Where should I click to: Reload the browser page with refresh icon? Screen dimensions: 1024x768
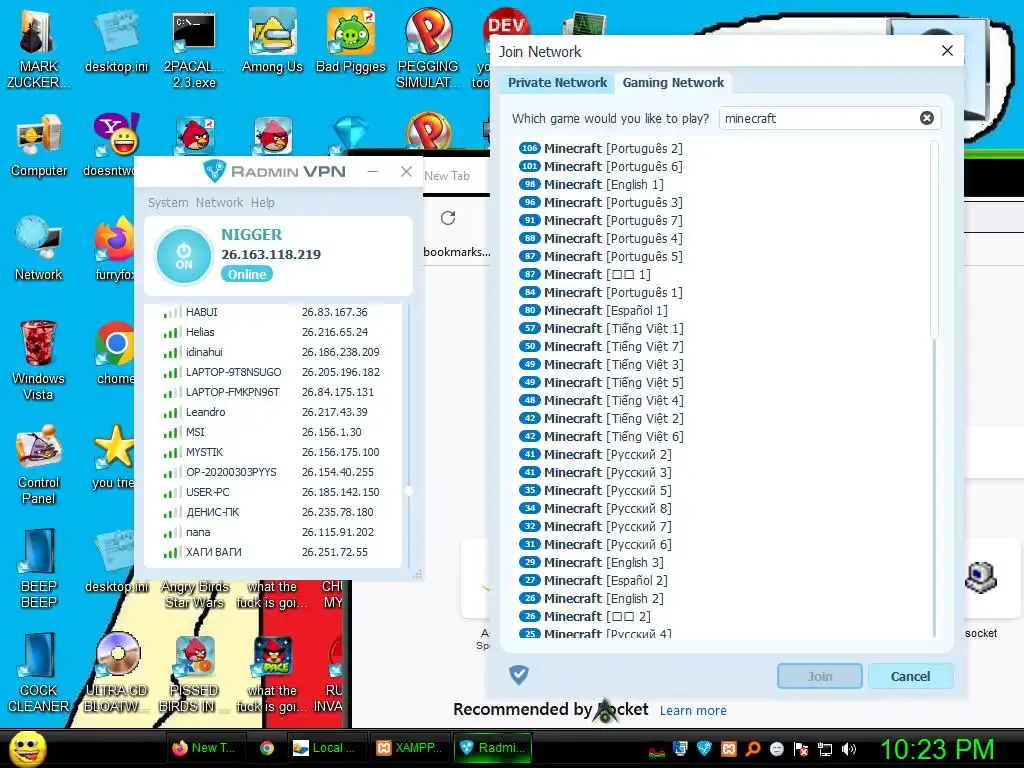448,218
